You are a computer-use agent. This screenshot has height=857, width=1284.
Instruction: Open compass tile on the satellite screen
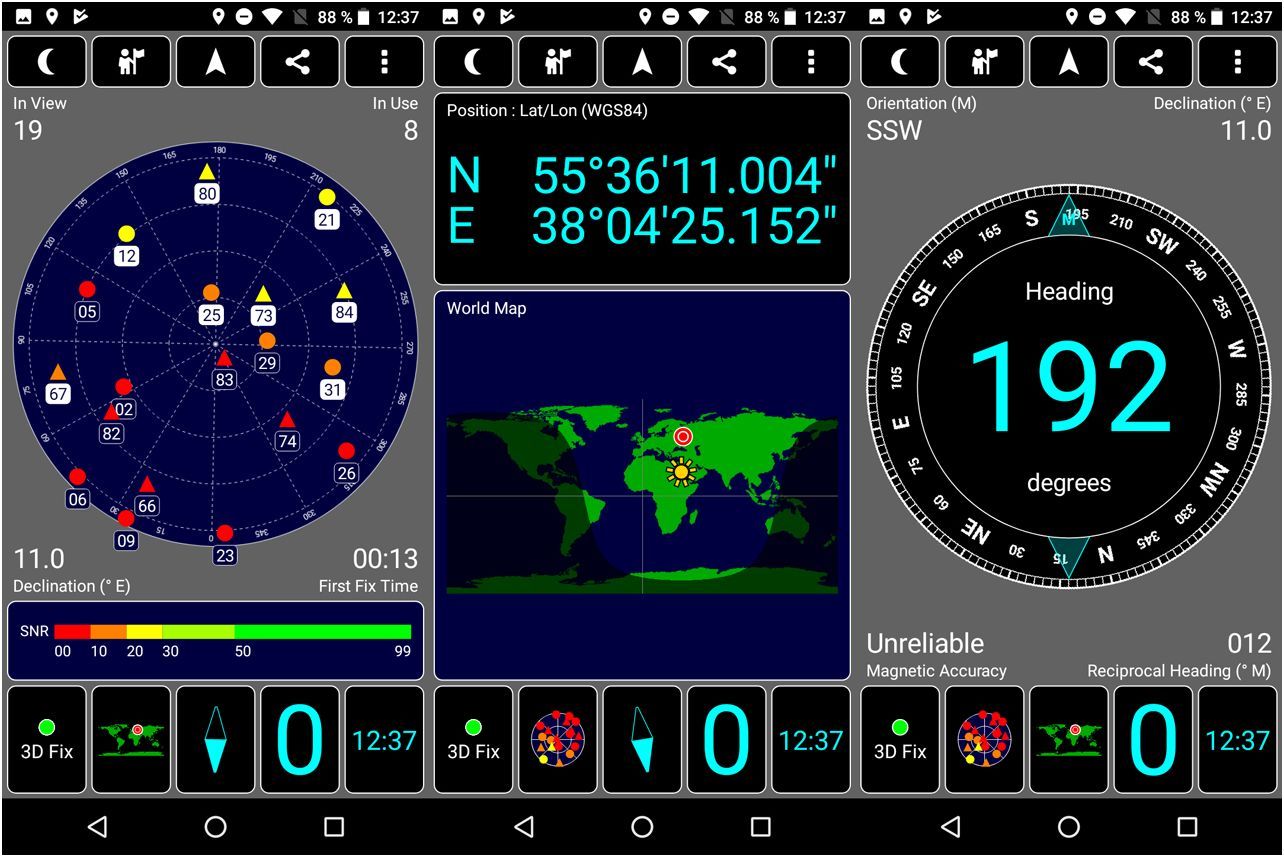215,739
